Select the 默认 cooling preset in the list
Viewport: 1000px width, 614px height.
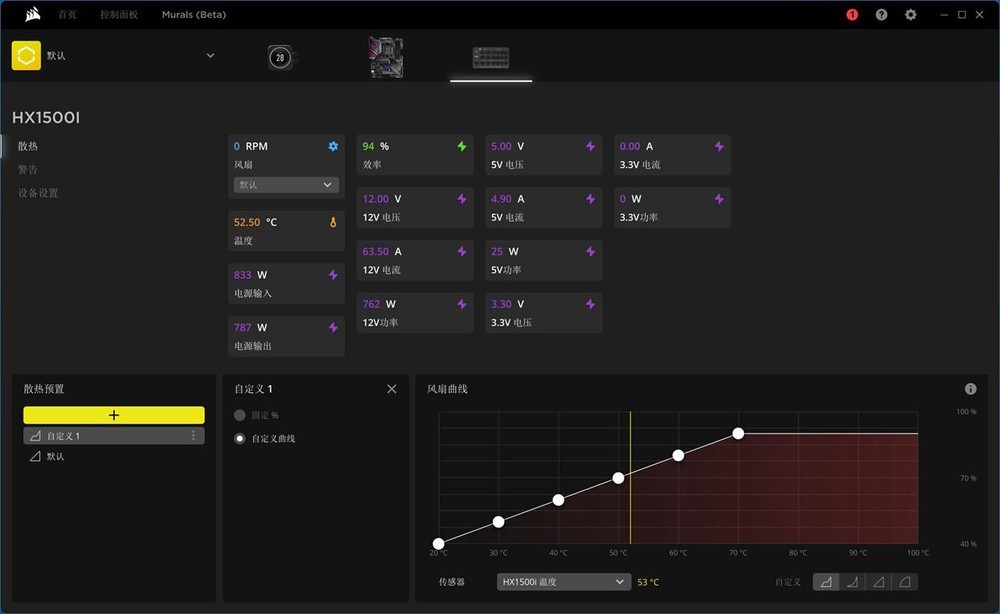pos(114,457)
